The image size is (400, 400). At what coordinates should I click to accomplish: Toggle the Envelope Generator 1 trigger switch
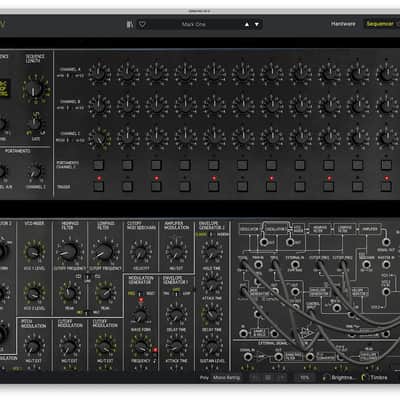click(x=176, y=294)
